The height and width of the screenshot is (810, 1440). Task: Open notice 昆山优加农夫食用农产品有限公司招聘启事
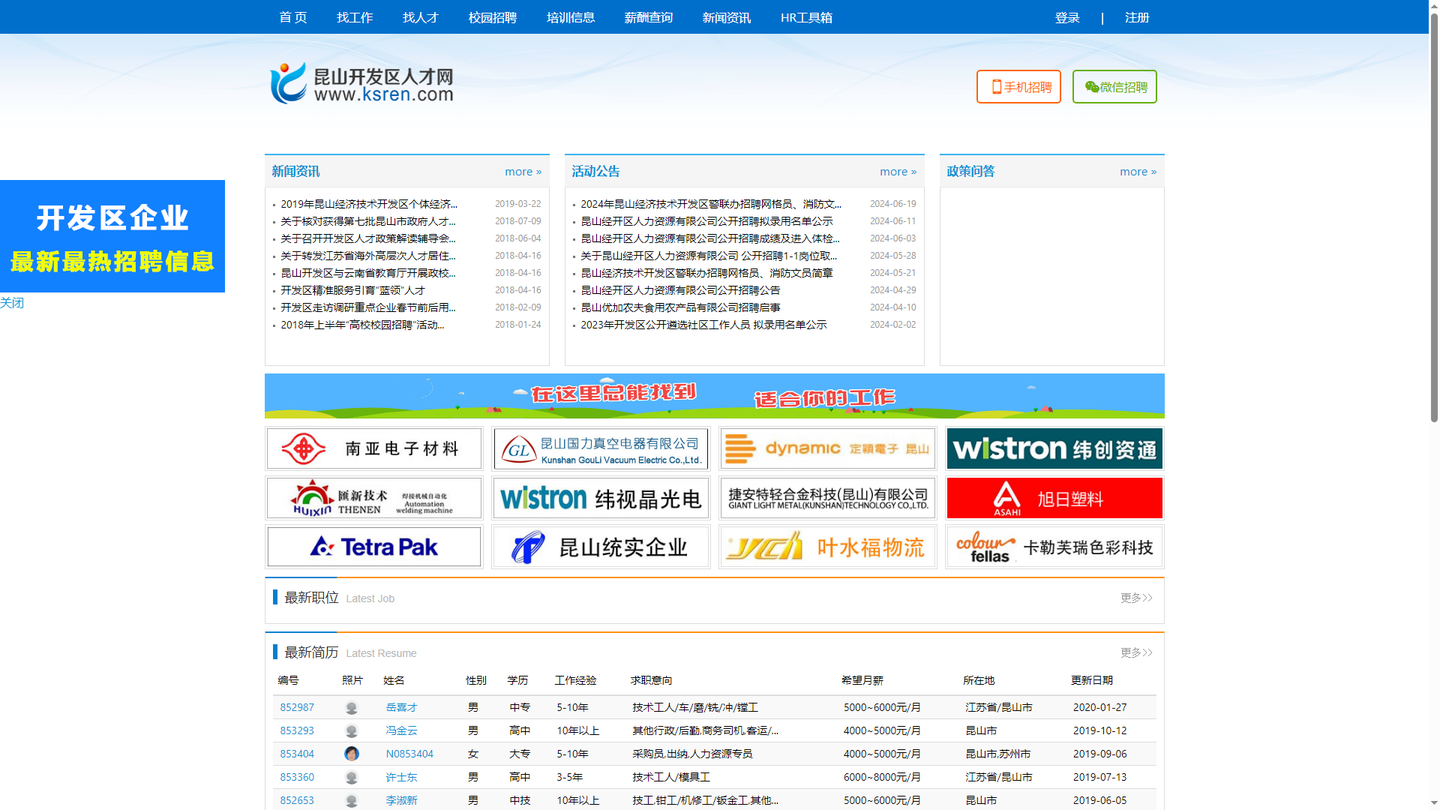pyautogui.click(x=680, y=308)
